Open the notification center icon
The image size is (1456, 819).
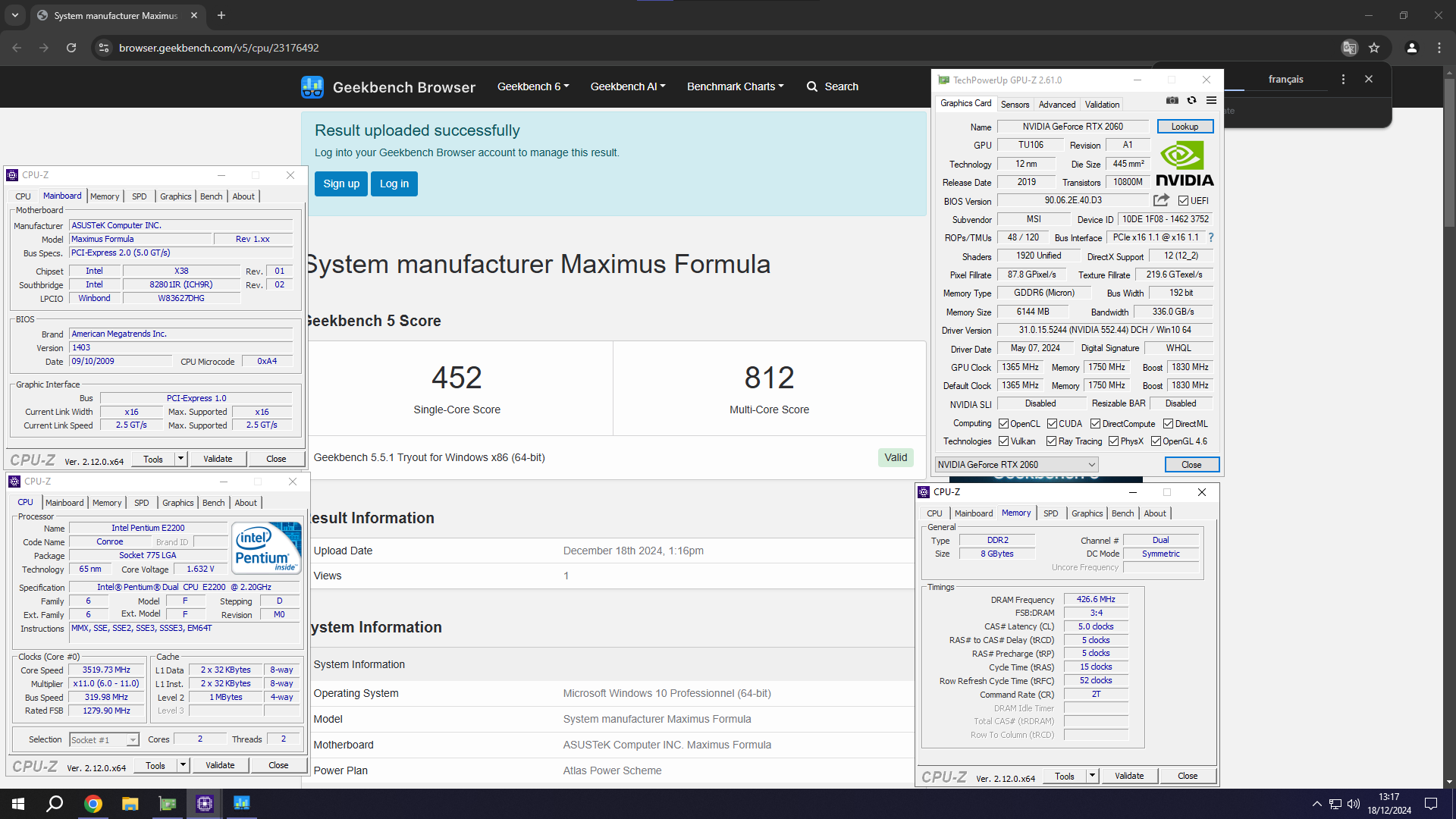(1431, 804)
